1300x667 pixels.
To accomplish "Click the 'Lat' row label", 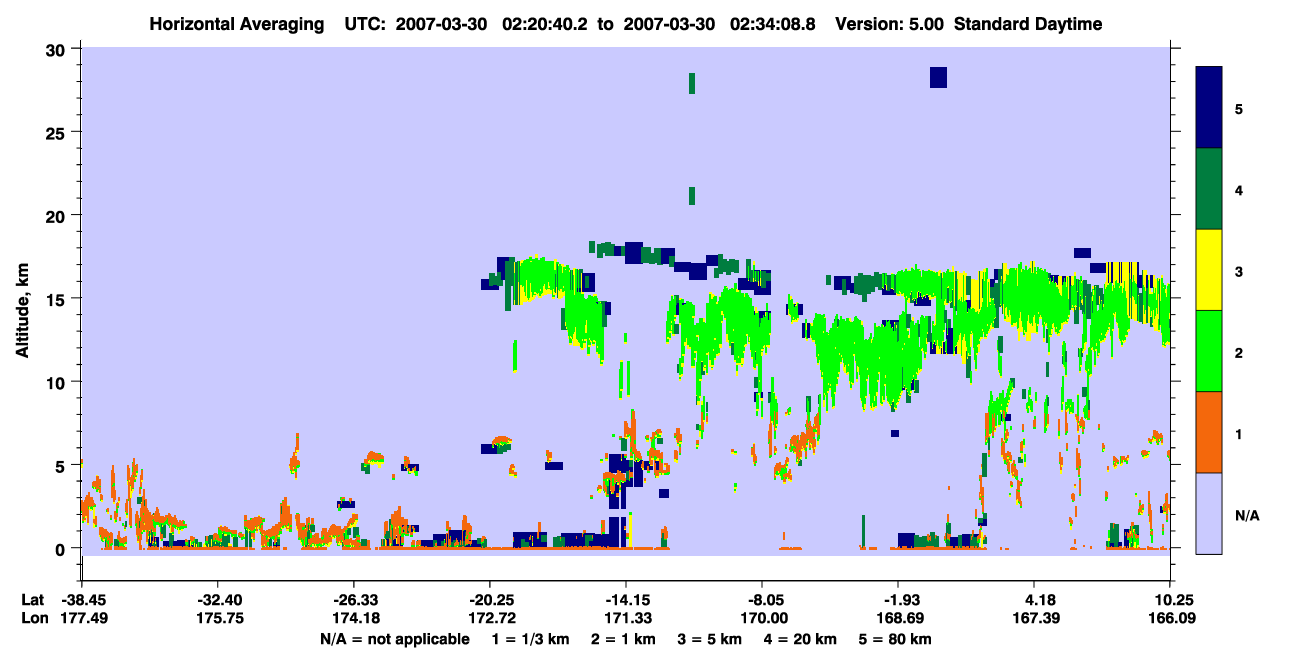I will click(32, 600).
